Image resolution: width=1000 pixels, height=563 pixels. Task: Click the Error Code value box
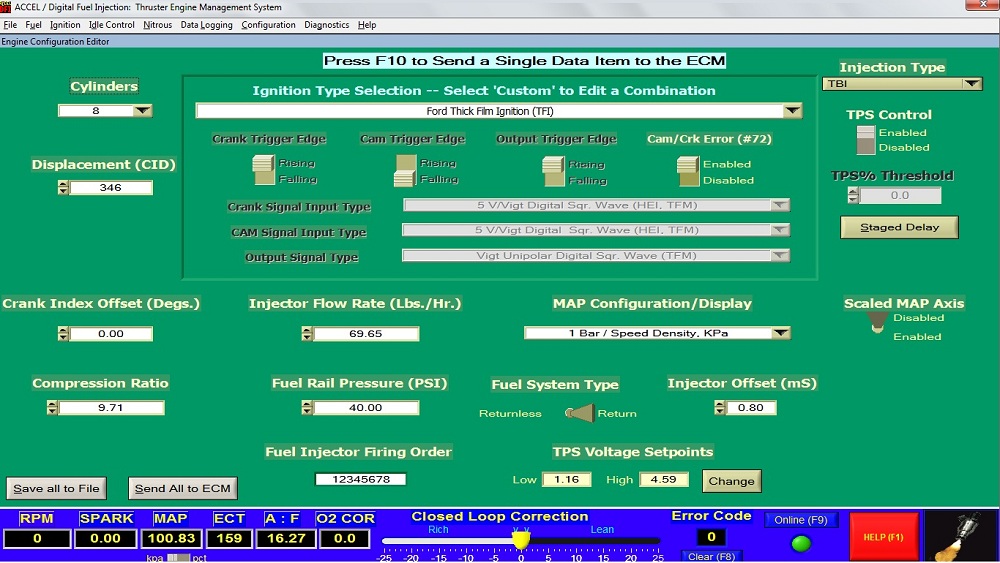[x=711, y=537]
